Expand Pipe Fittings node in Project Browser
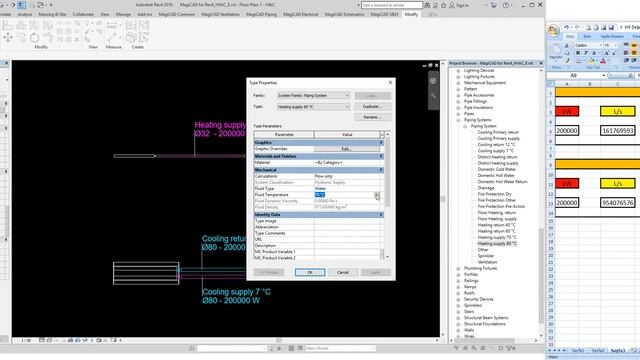Viewport: 640px width, 360px height. 458,101
